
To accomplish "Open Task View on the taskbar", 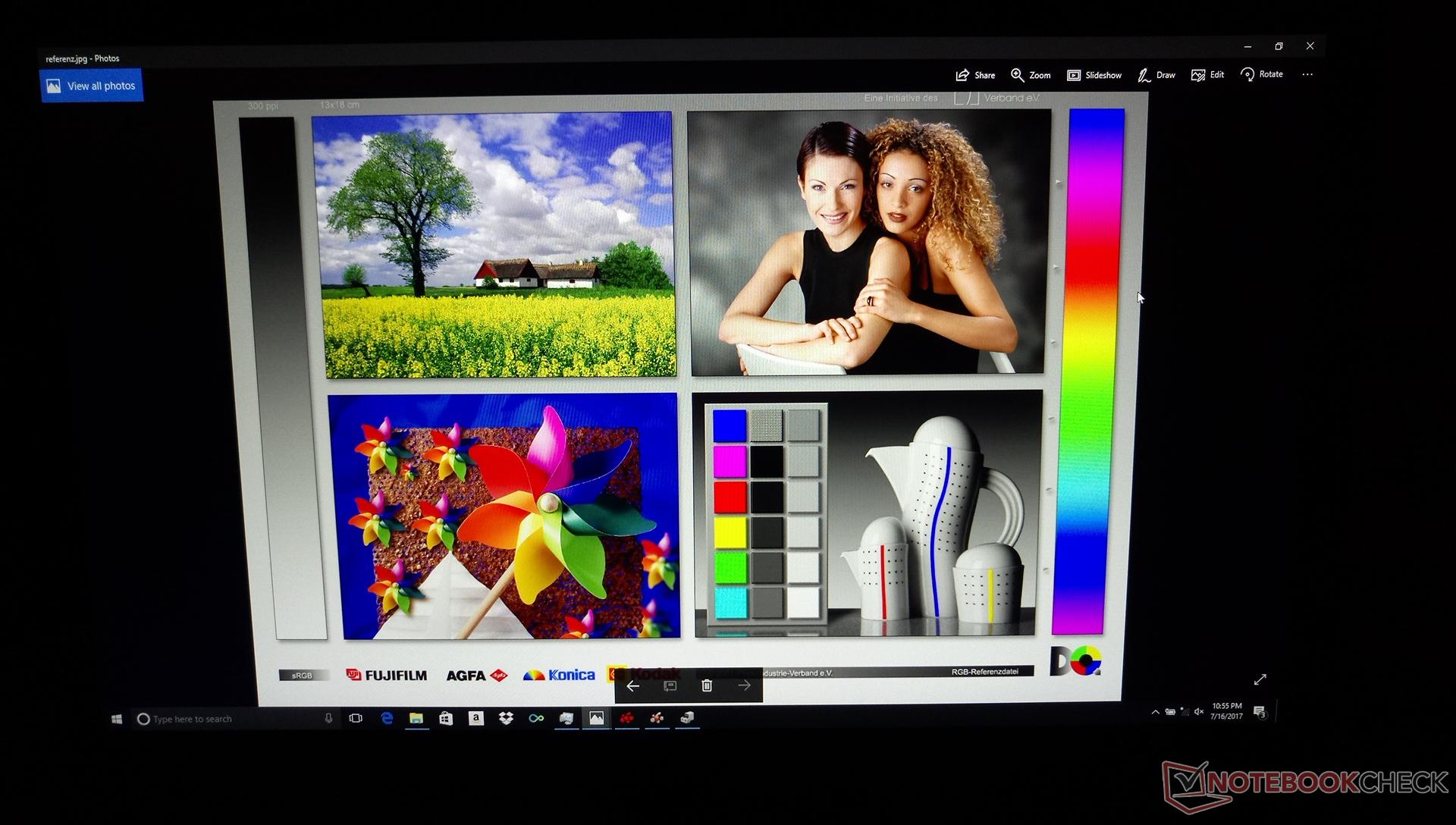I will 356,718.
